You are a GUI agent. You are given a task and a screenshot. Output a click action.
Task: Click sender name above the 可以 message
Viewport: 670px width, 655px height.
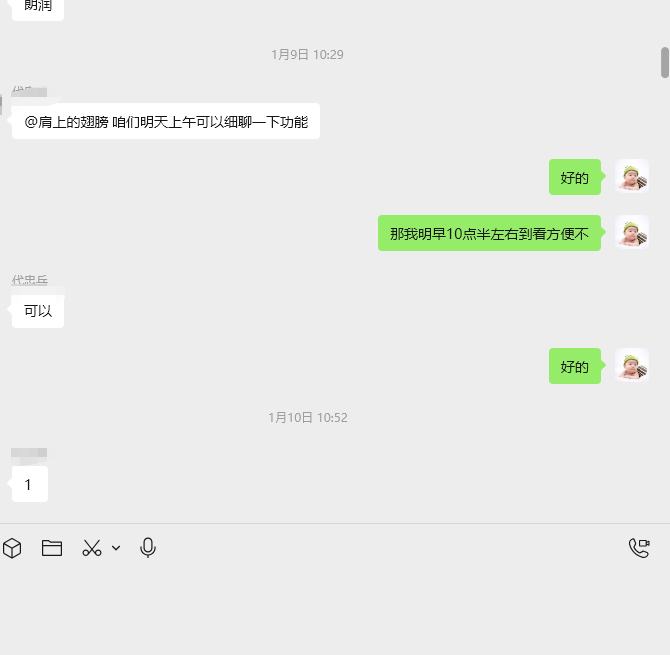pos(29,280)
